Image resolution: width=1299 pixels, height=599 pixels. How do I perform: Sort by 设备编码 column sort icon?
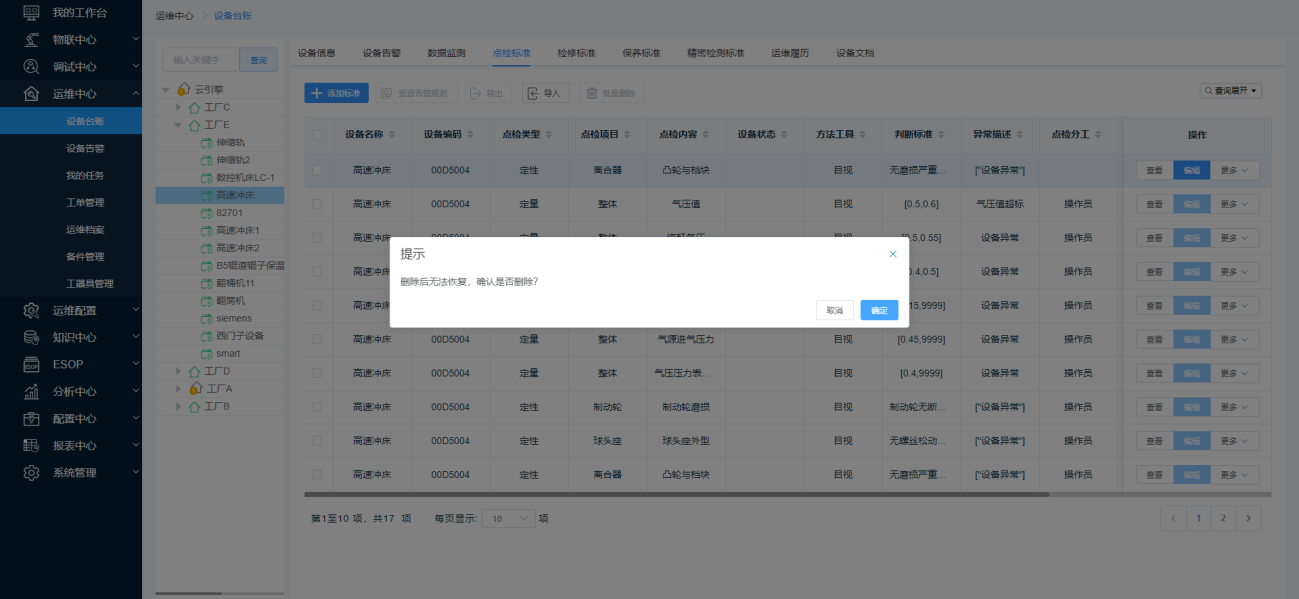point(471,134)
